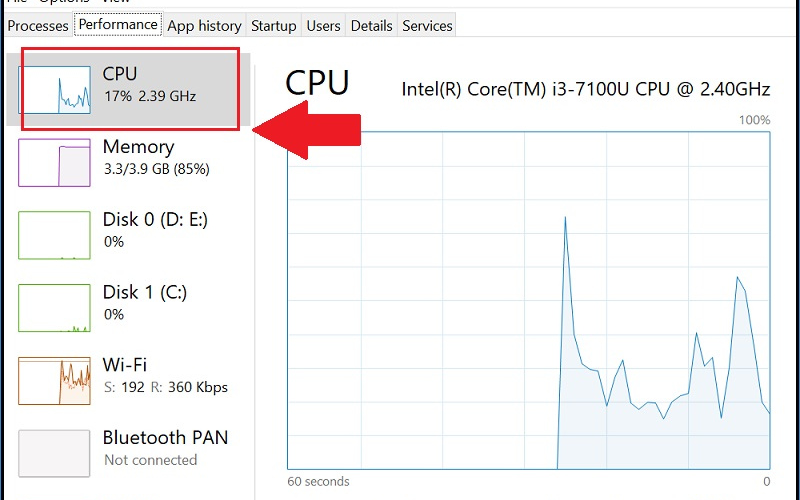
Task: Click the CPU utilization graph area
Action: tap(528, 300)
